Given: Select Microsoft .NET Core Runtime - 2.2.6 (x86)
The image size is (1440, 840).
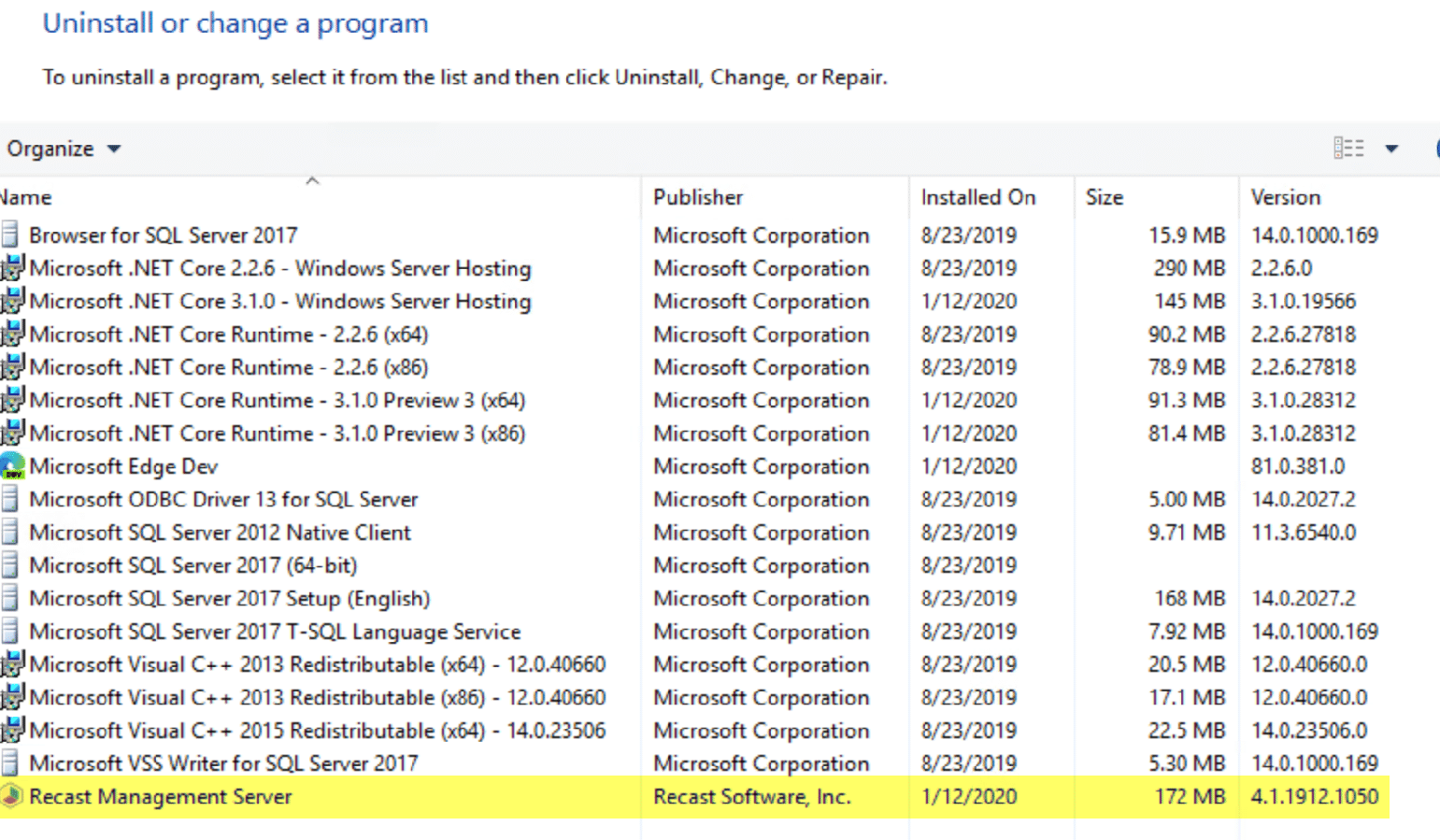Looking at the screenshot, I should 229,367.
